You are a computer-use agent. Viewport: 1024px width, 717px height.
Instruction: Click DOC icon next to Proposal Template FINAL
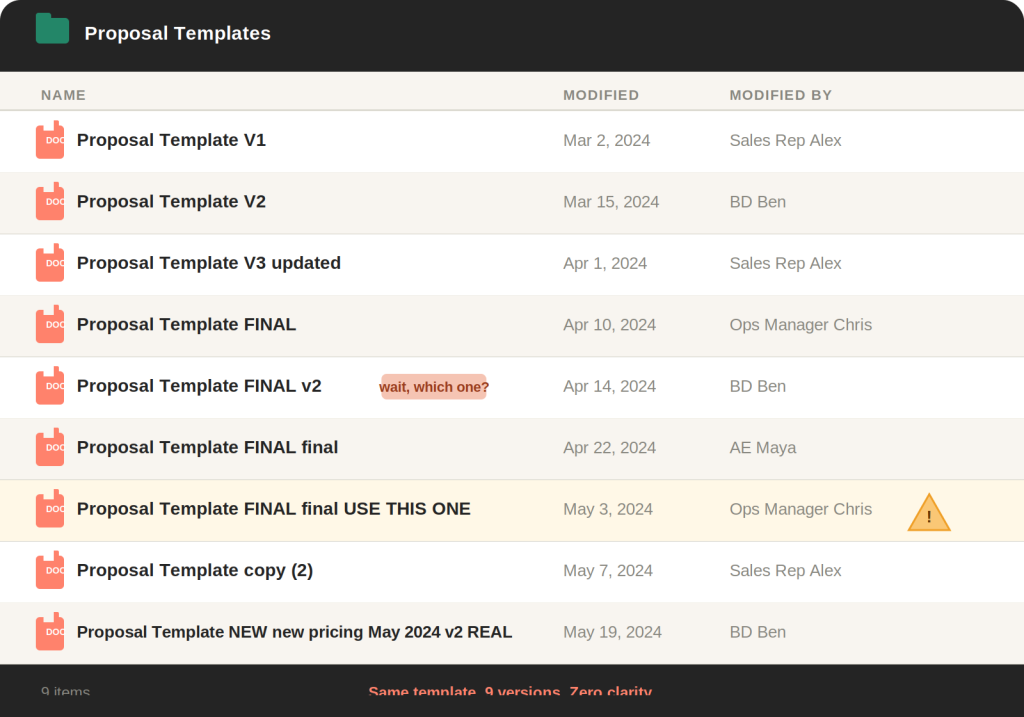pyautogui.click(x=50, y=325)
